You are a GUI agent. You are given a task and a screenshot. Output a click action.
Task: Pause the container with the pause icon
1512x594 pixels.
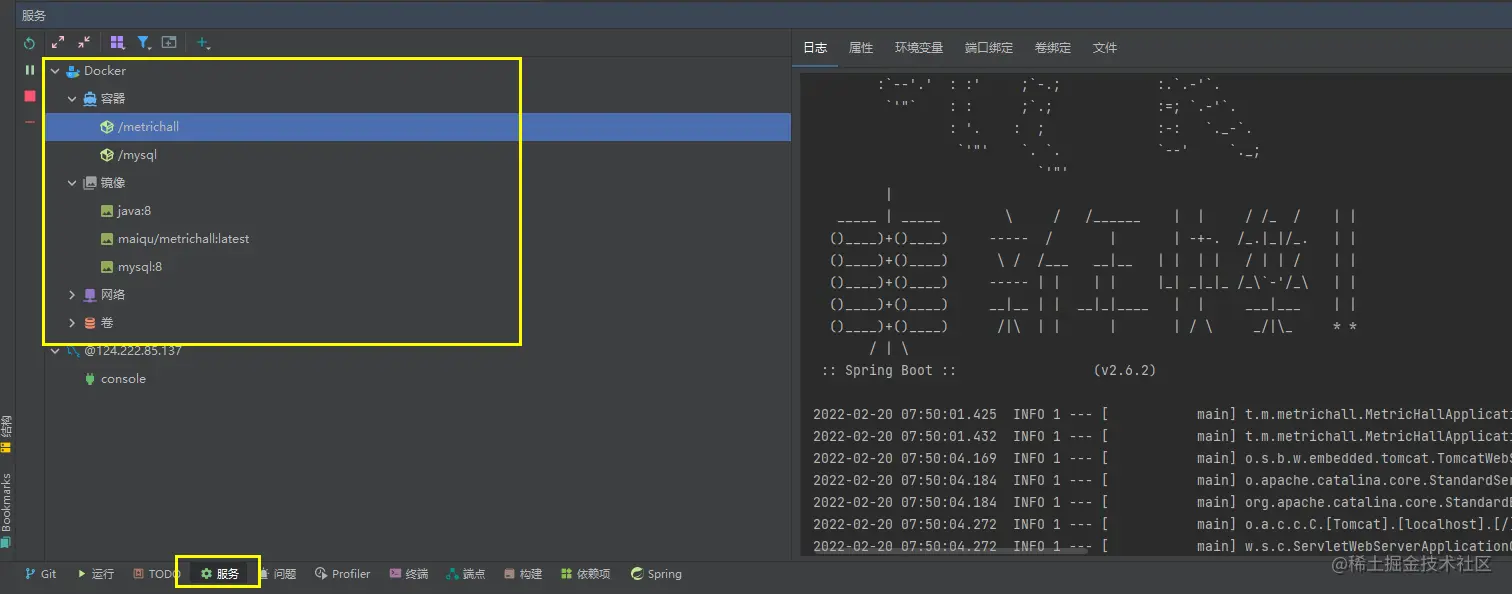click(30, 70)
